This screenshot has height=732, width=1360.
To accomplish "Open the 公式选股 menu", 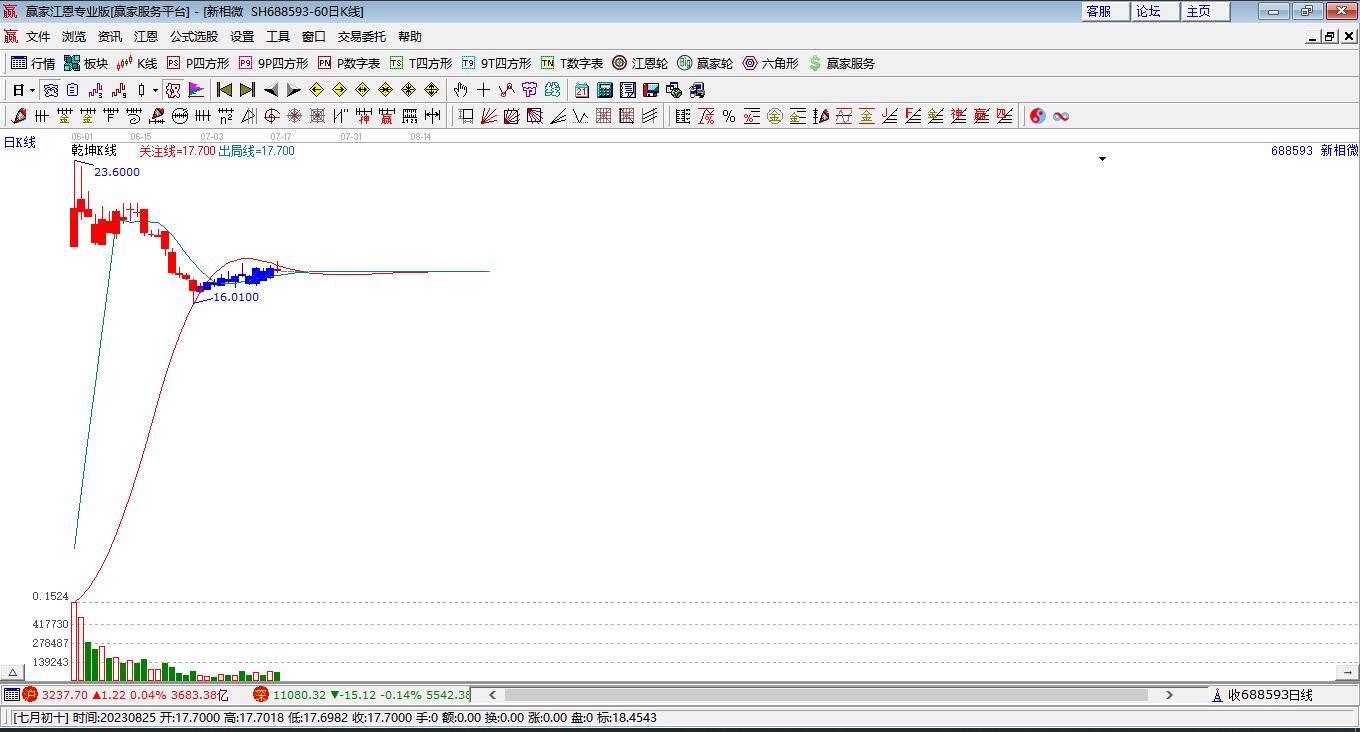I will tap(193, 36).
